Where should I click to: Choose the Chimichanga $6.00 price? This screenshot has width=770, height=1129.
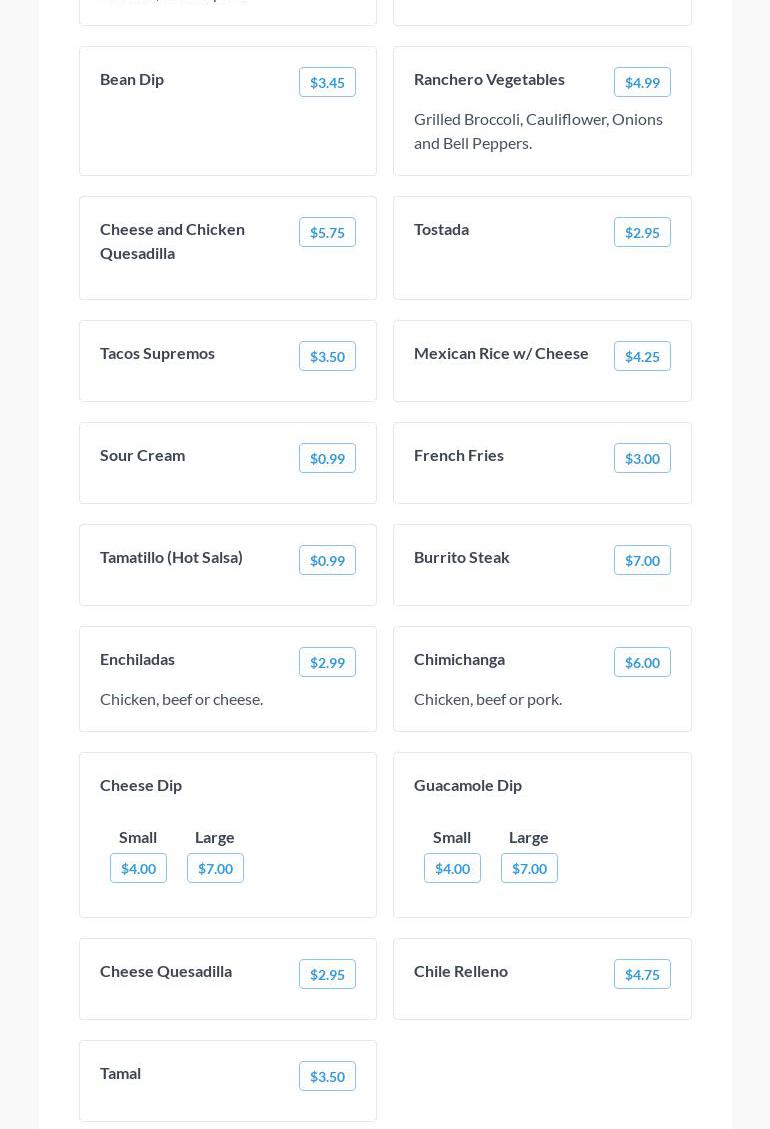tap(642, 662)
